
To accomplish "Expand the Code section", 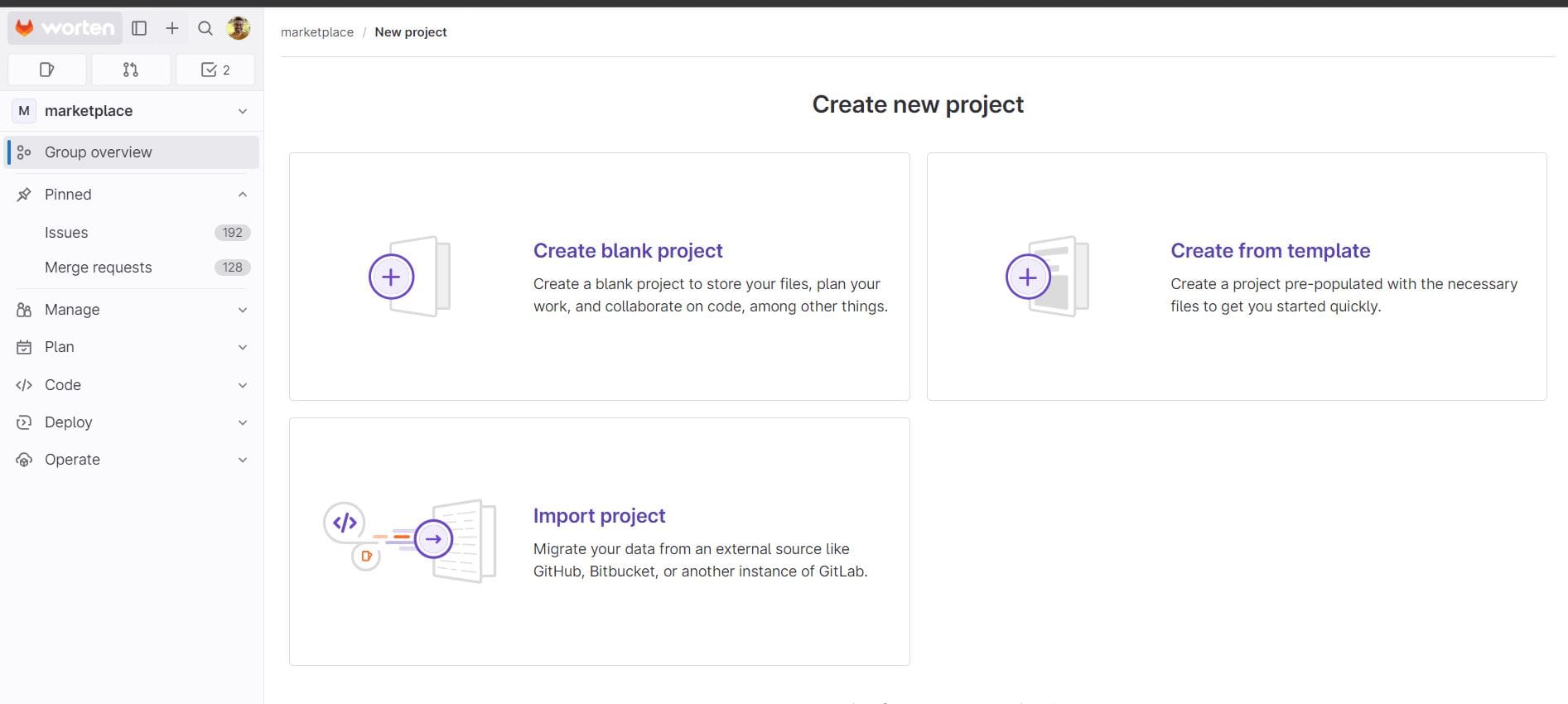I will click(133, 385).
